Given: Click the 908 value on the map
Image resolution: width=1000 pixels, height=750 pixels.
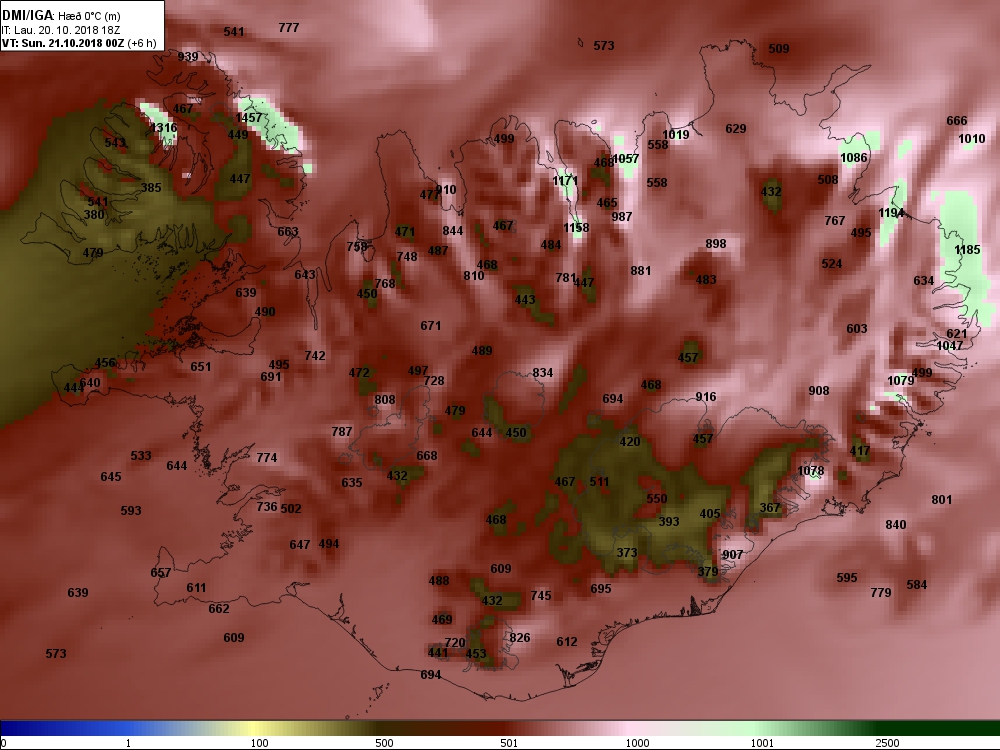Looking at the screenshot, I should point(819,391).
